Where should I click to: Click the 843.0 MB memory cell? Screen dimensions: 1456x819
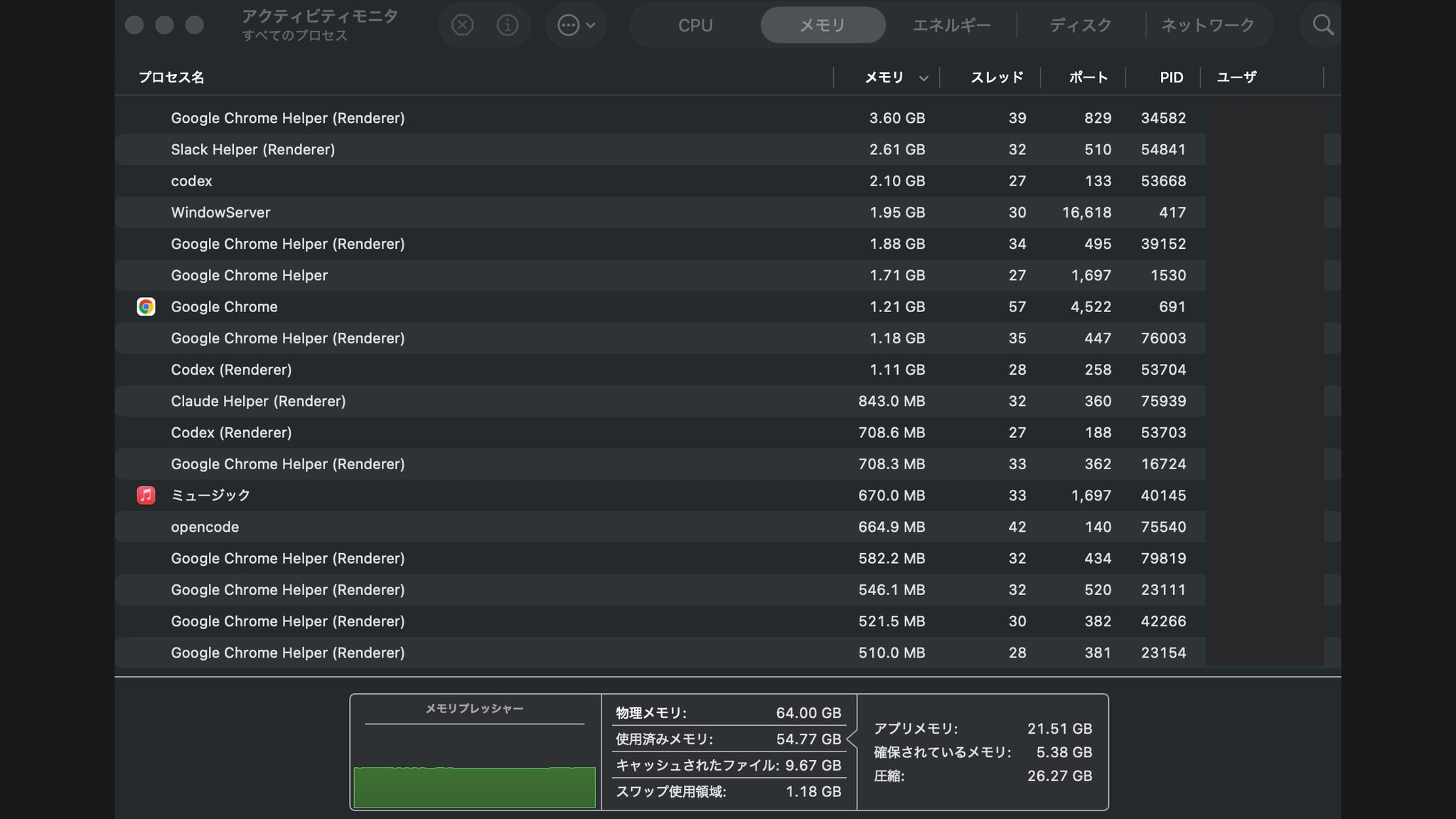892,401
